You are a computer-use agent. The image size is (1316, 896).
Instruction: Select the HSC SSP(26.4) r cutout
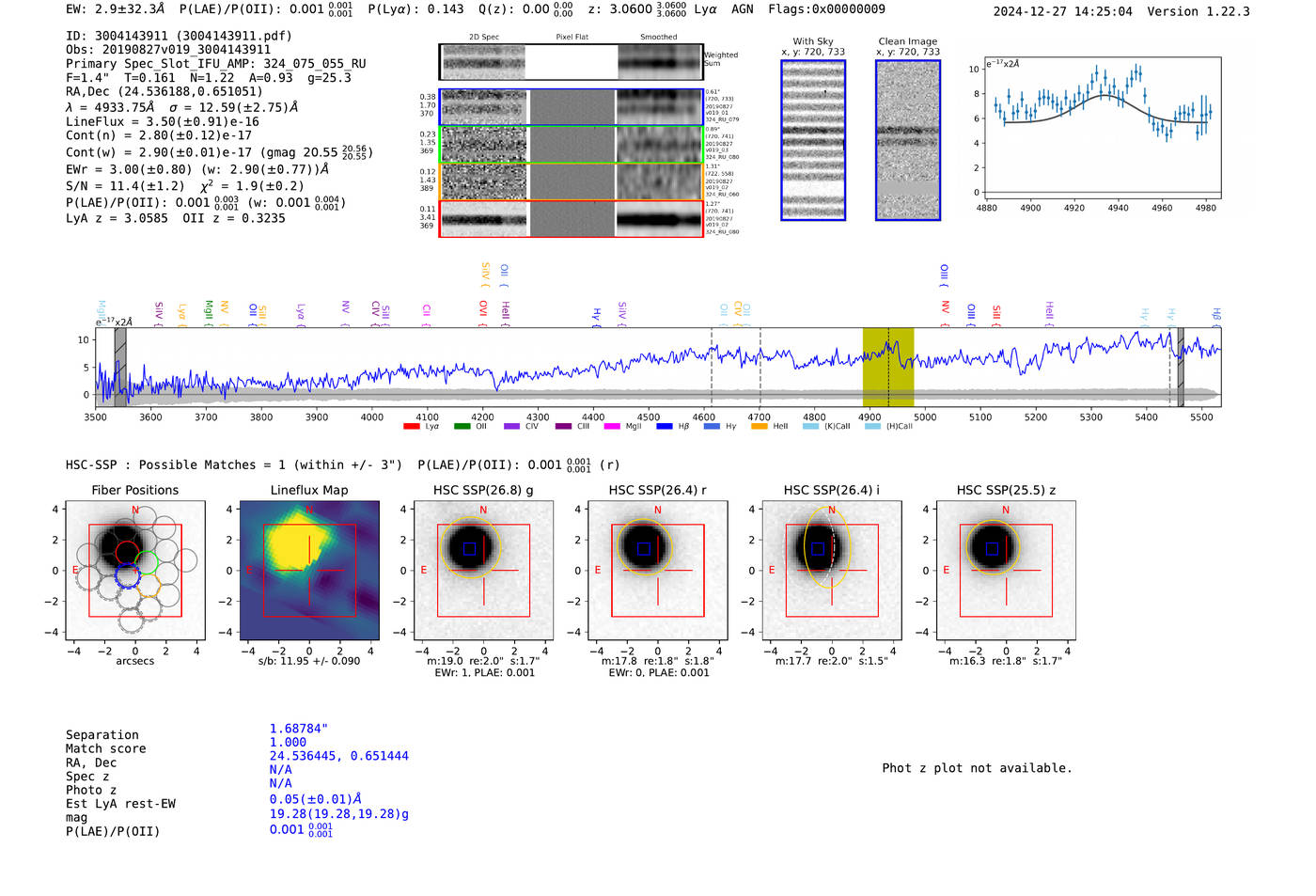point(658,571)
